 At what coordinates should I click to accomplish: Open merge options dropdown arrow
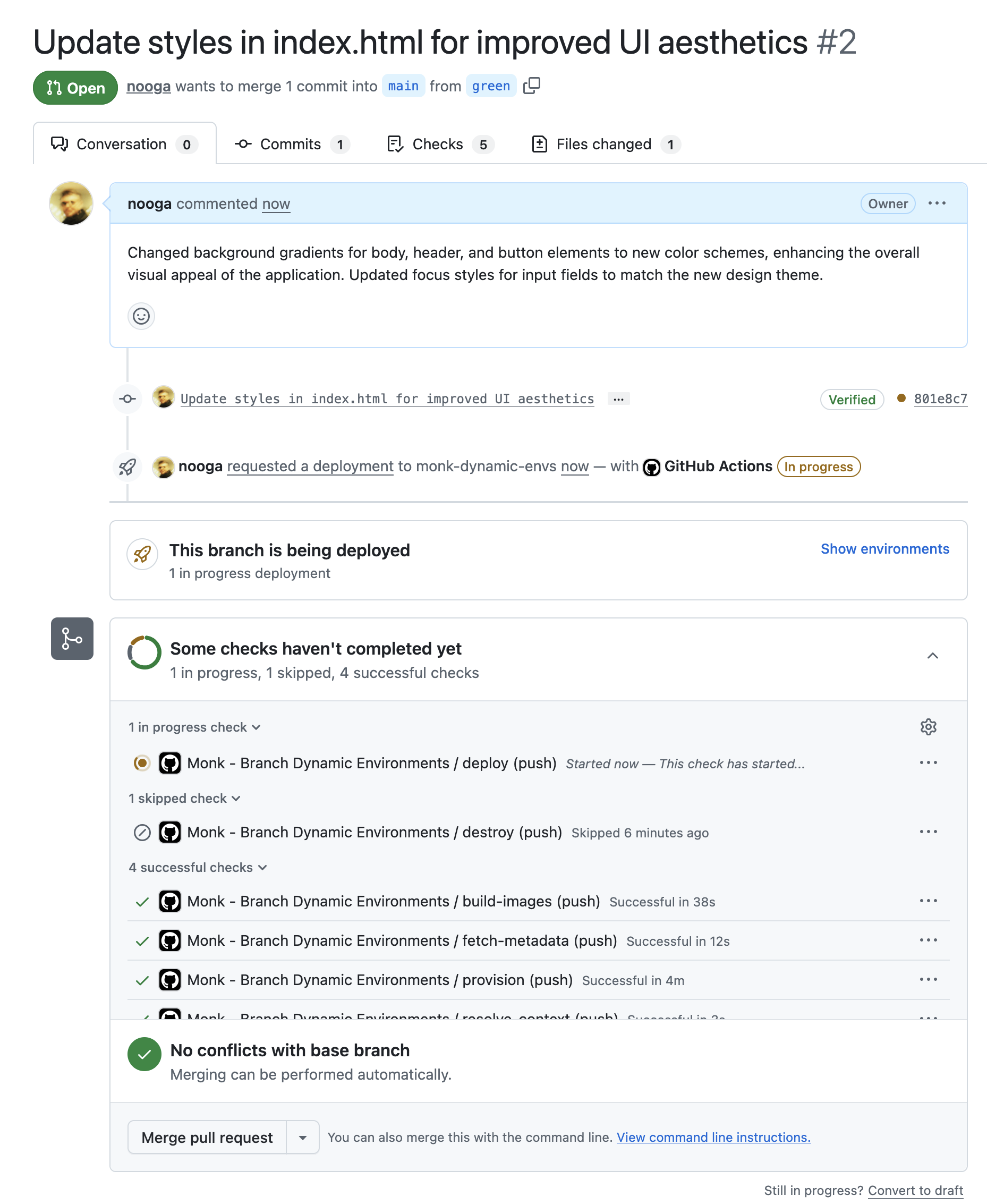[x=302, y=1137]
